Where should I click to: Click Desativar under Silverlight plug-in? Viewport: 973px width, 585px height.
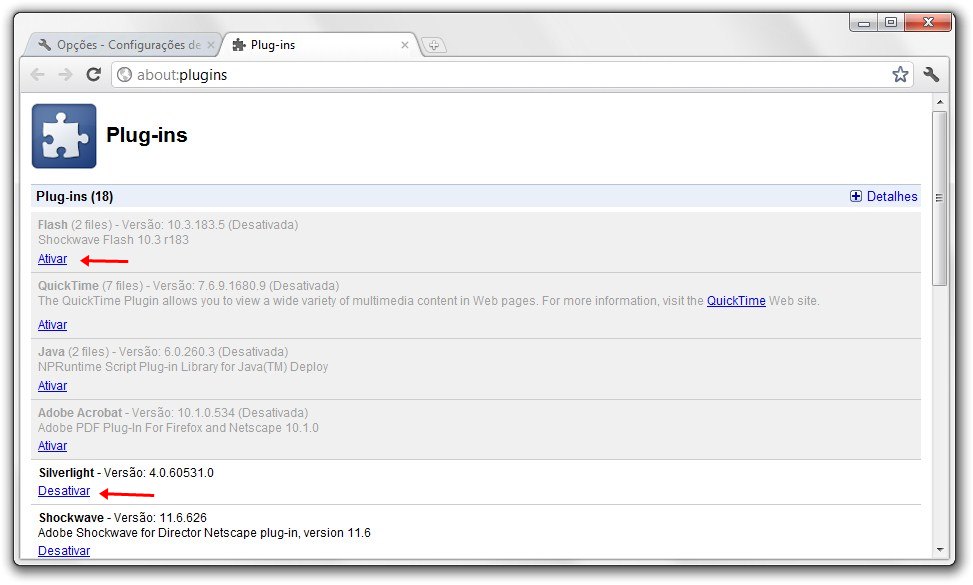(x=64, y=491)
